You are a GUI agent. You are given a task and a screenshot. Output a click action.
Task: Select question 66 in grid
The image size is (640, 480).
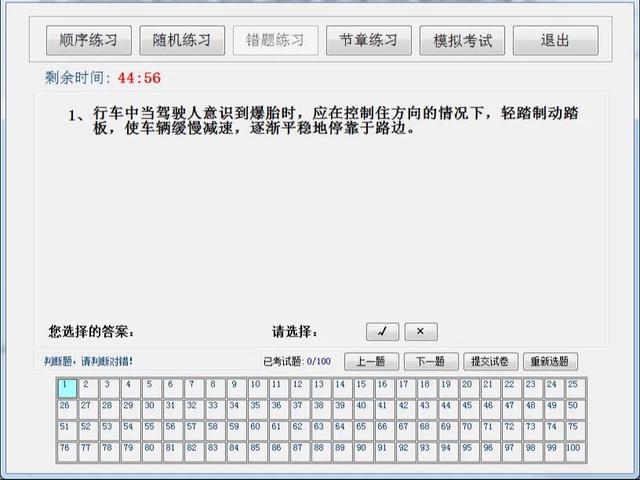(385, 431)
